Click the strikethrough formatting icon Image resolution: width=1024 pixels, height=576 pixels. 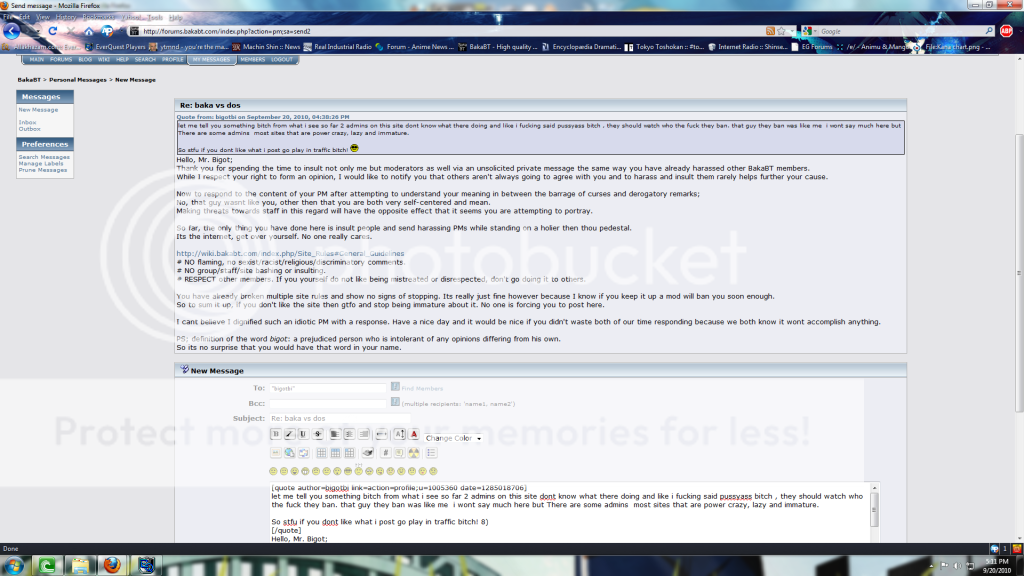tap(317, 434)
